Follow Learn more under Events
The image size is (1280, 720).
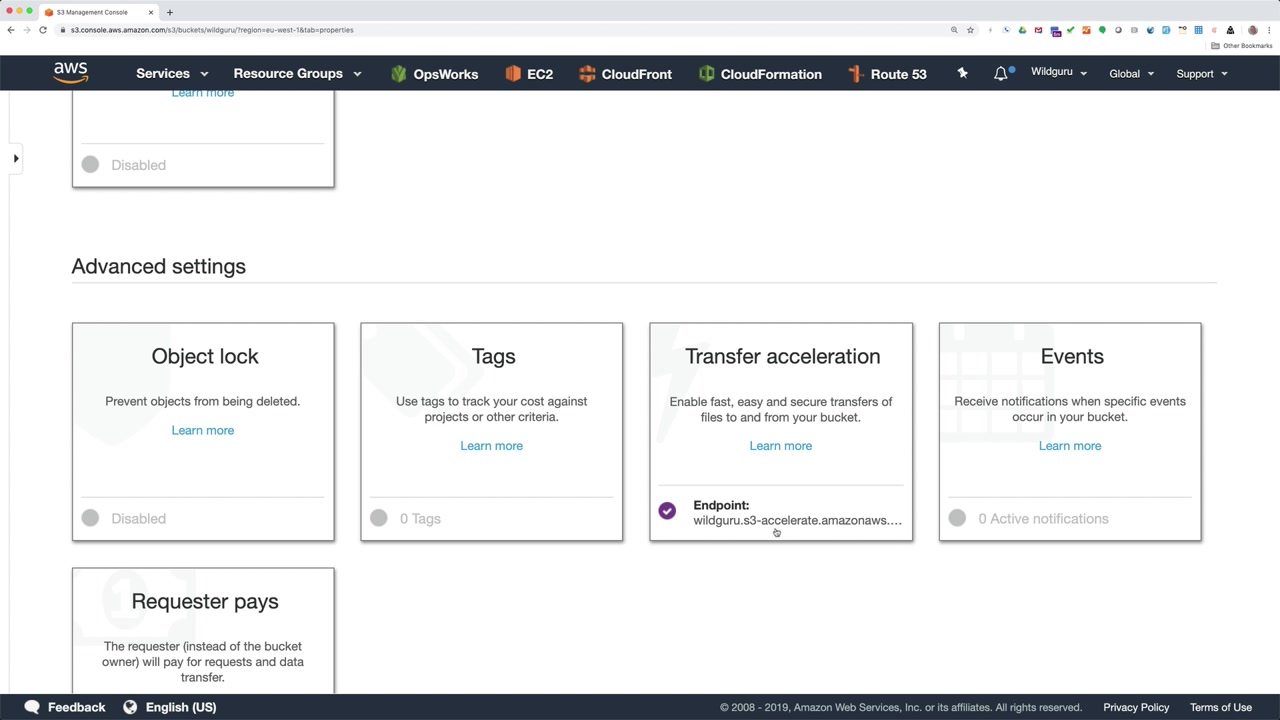point(1070,446)
